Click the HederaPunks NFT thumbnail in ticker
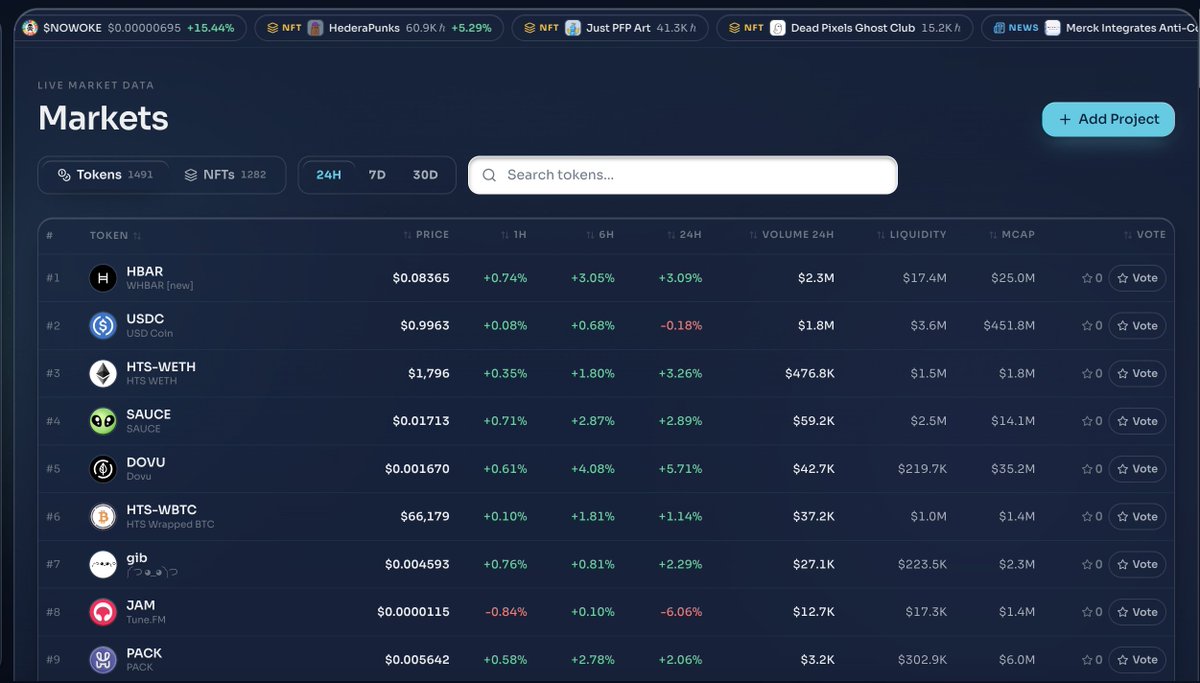The width and height of the screenshot is (1200, 683). click(x=315, y=28)
